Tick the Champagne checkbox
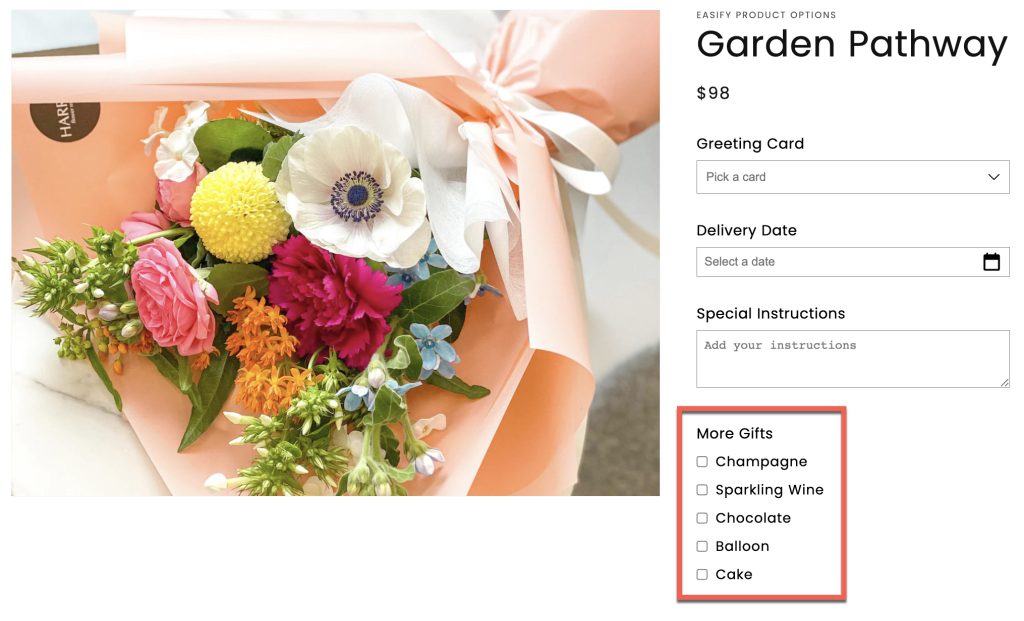The width and height of the screenshot is (1024, 621). (x=702, y=462)
